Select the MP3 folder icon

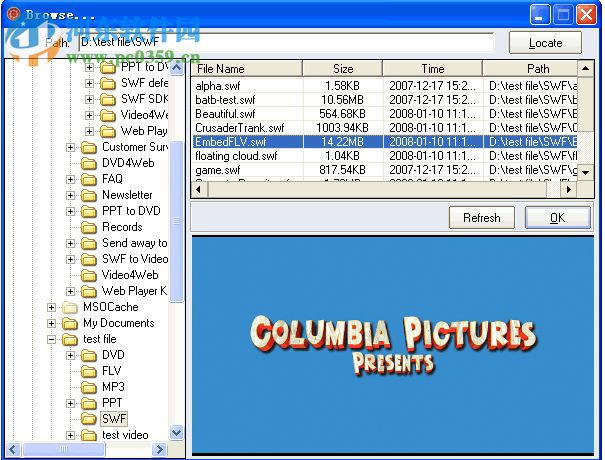coord(89,387)
